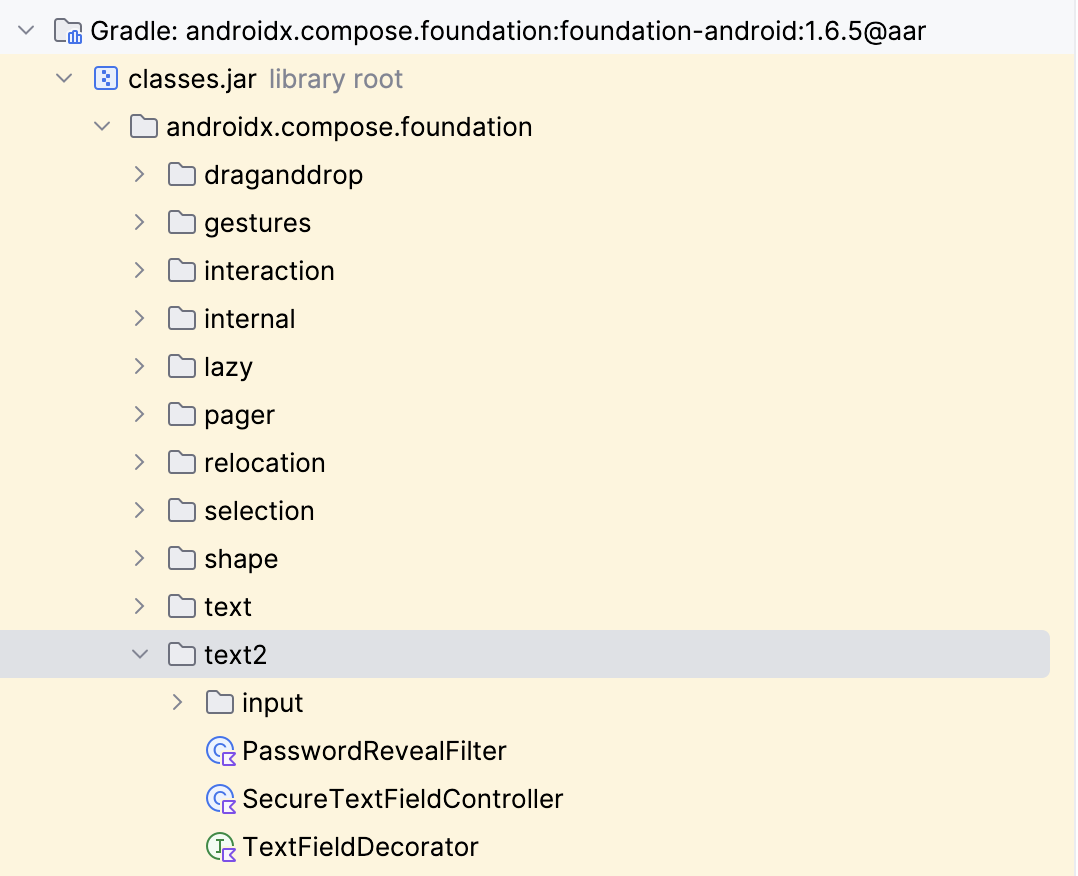The width and height of the screenshot is (1078, 876).
Task: Expand the lazy package chevron
Action: [140, 366]
